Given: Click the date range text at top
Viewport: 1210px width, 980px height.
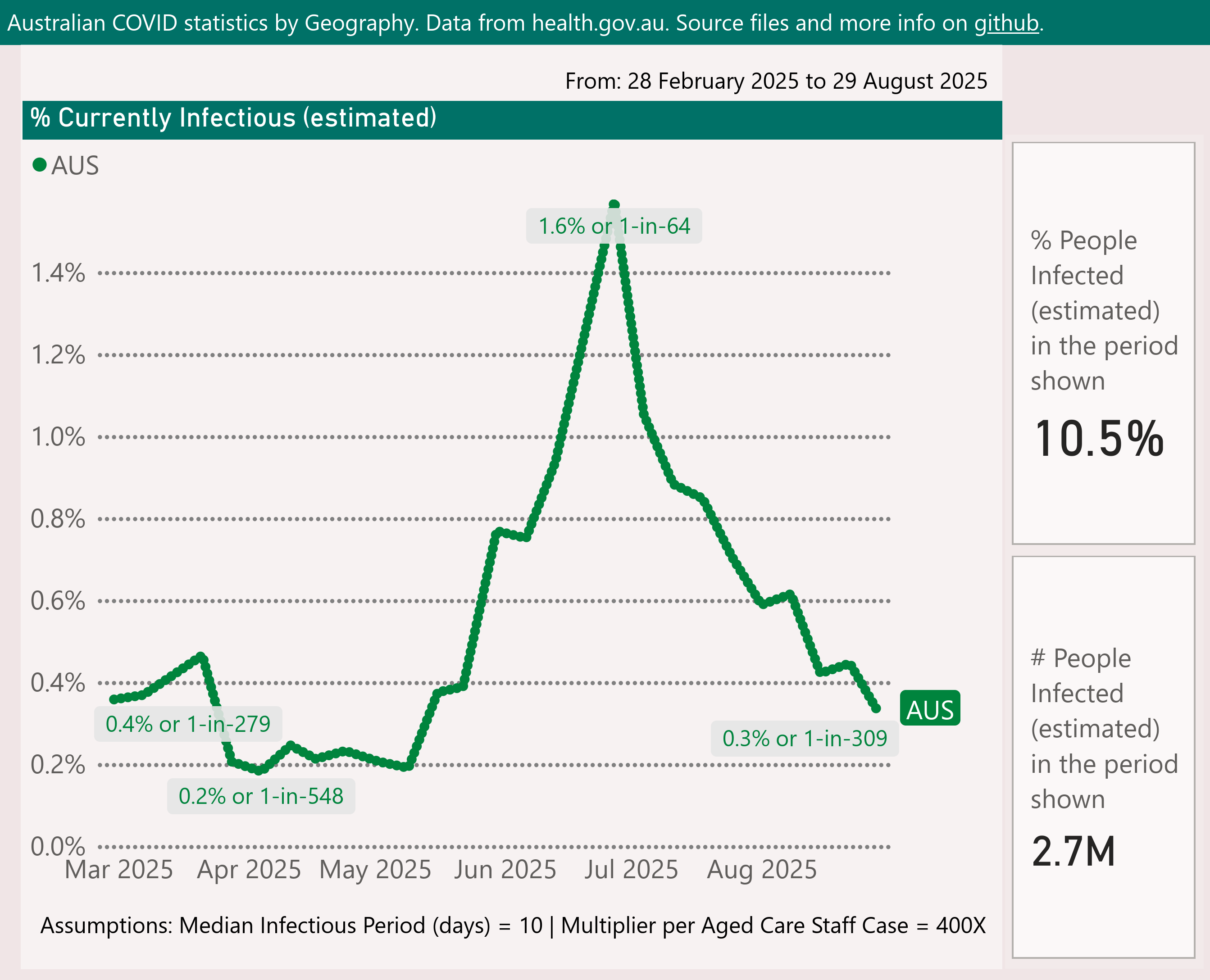Looking at the screenshot, I should (x=776, y=81).
